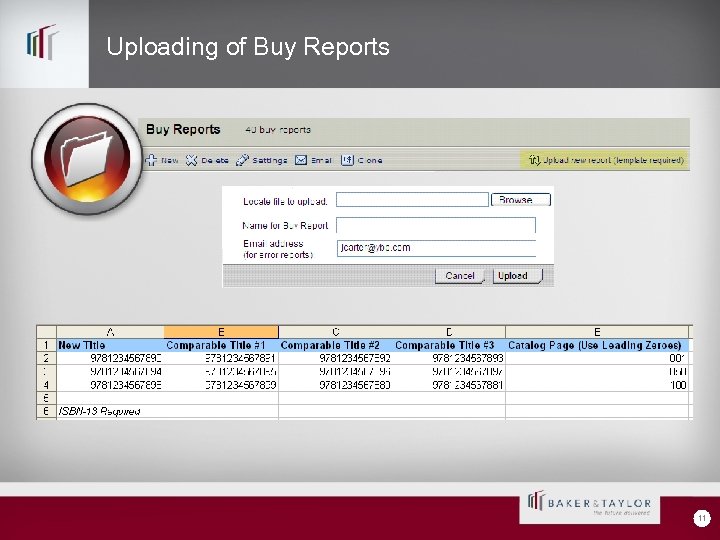Select column A header

click(x=110, y=332)
